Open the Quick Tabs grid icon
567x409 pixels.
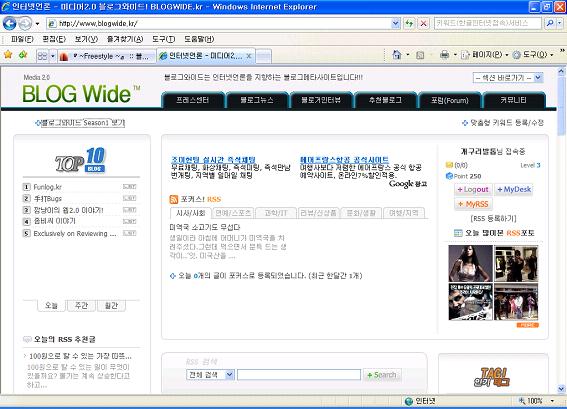pos(43,56)
